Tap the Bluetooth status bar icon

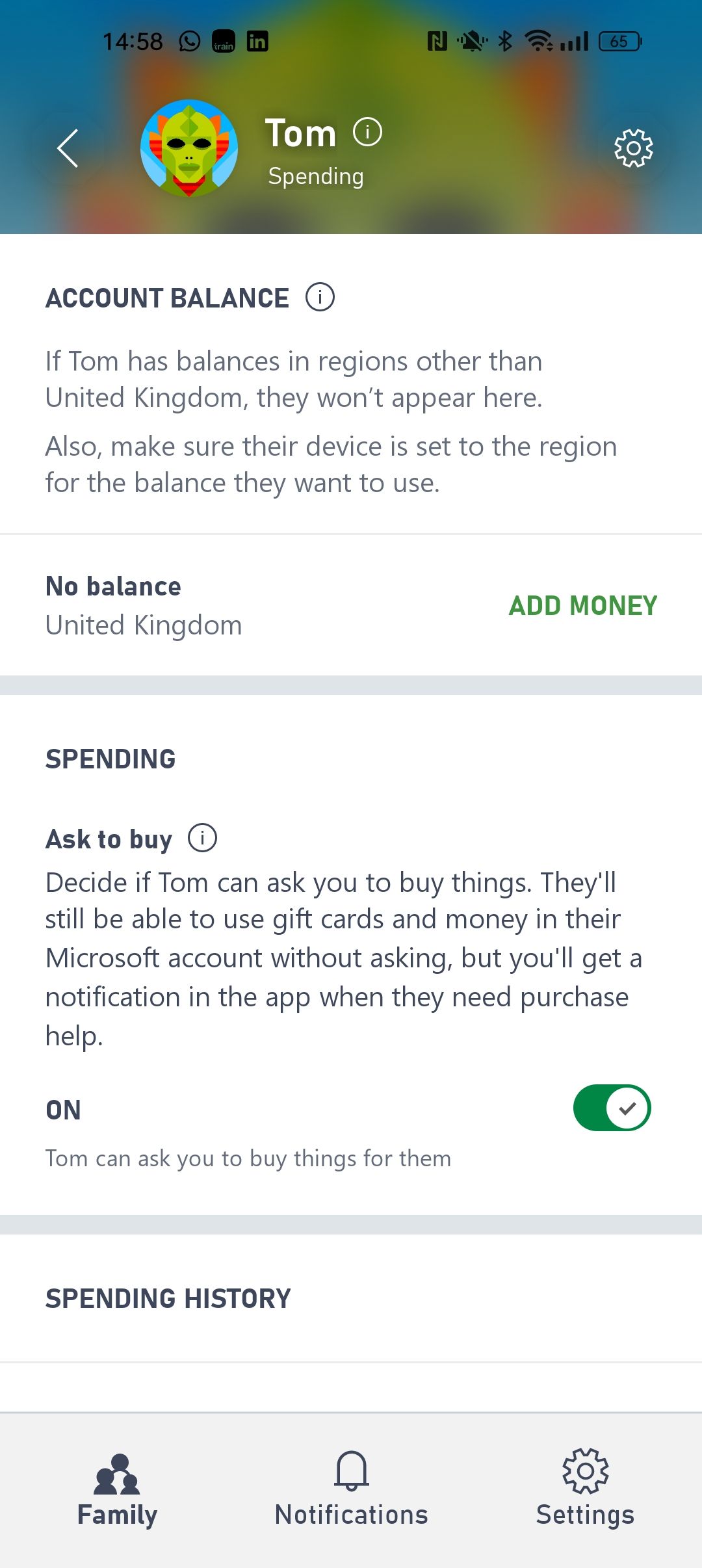(505, 42)
